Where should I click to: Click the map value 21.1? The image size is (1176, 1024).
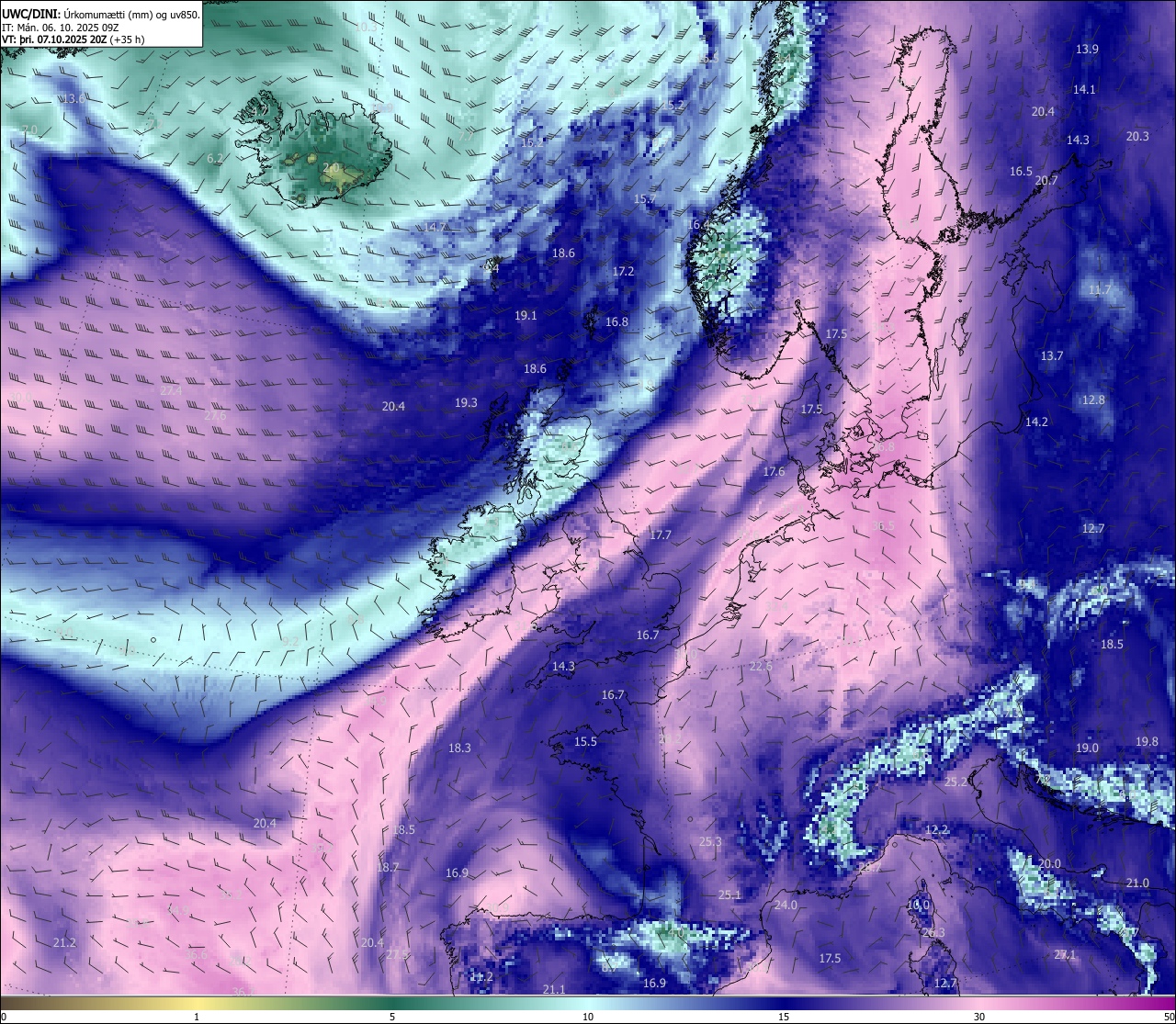554,989
